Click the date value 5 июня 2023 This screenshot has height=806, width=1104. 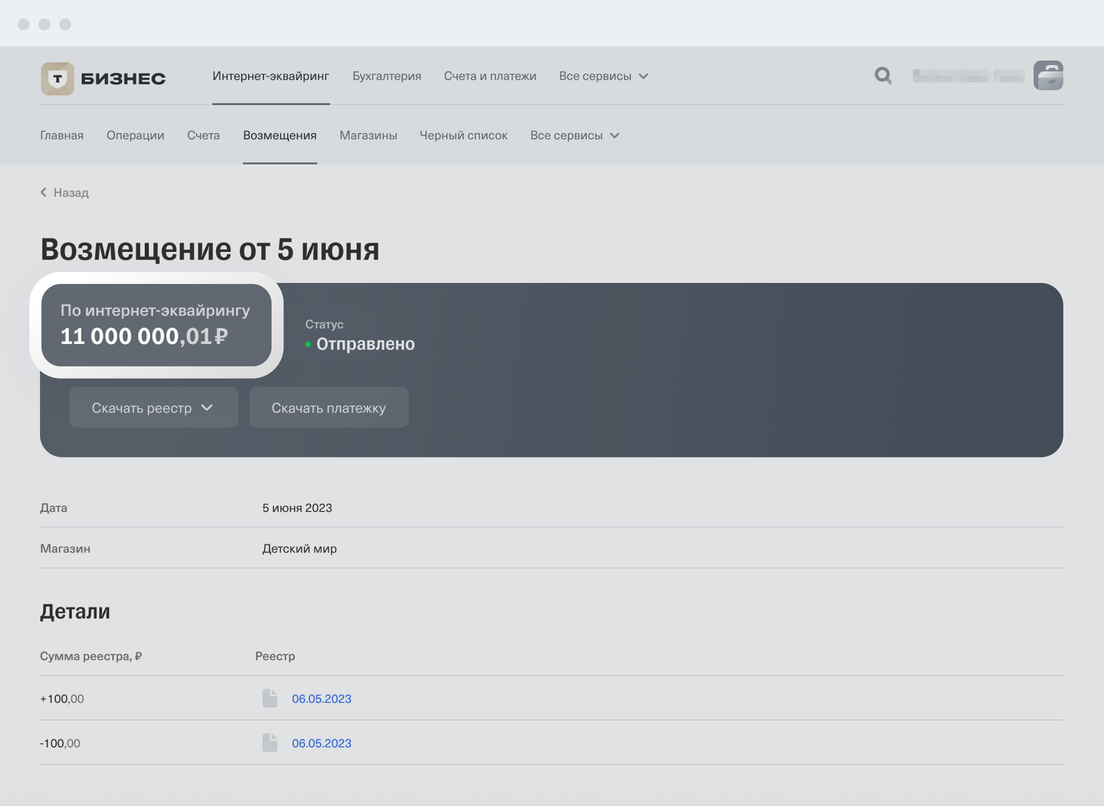click(x=297, y=508)
